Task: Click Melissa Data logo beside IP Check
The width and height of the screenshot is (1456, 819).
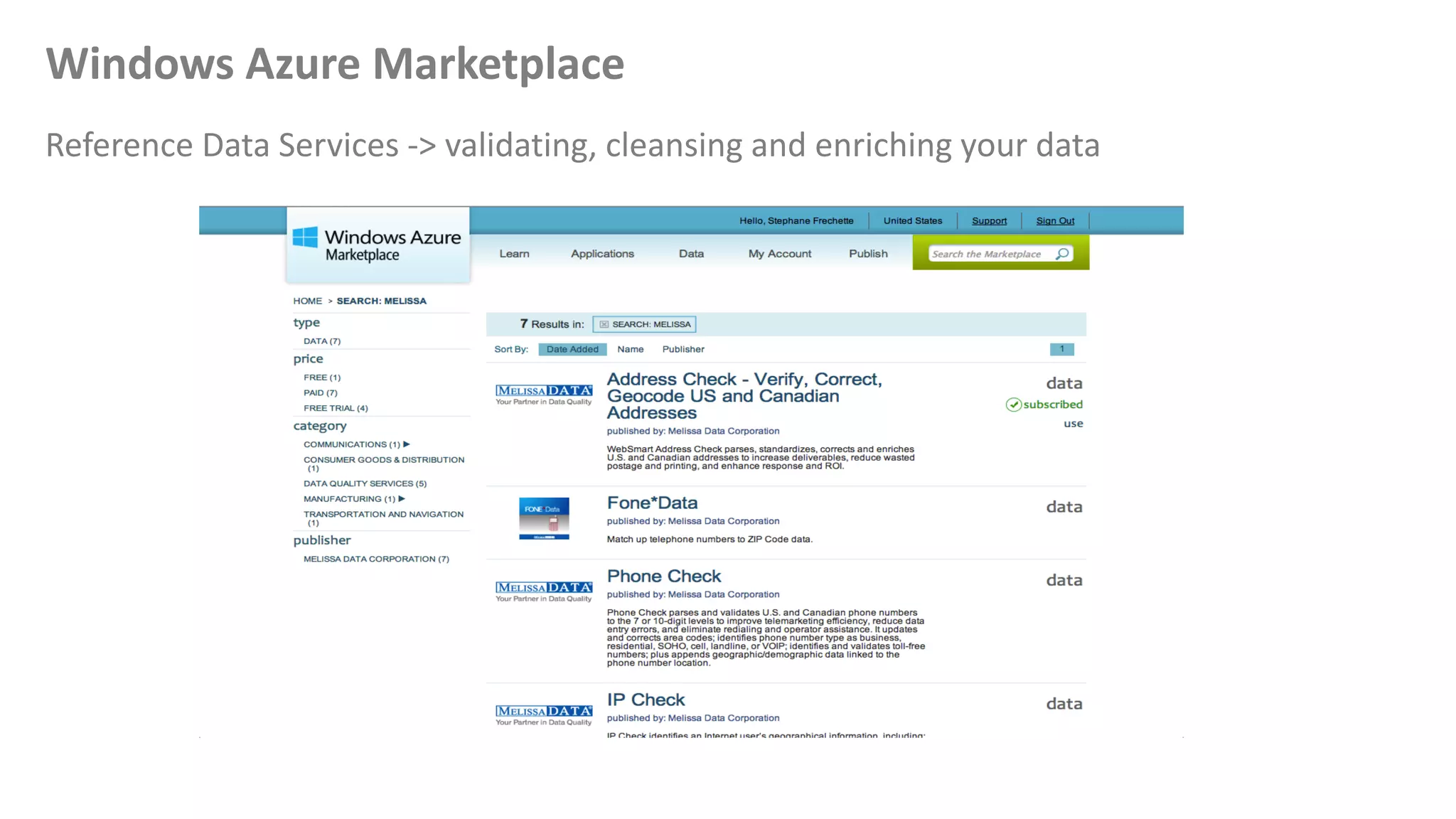Action: coord(544,715)
